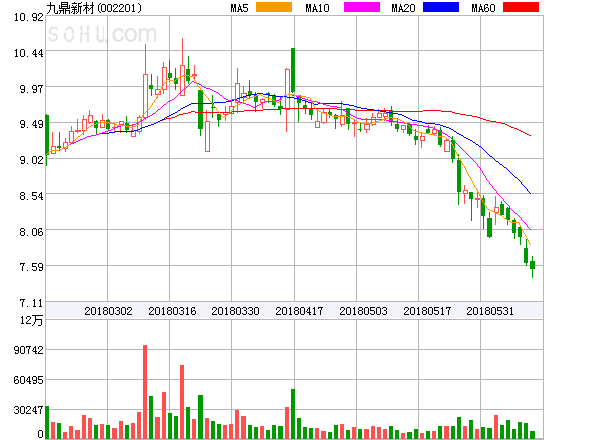The image size is (600, 440).
Task: Click the MA5 legend label
Action: click(239, 8)
